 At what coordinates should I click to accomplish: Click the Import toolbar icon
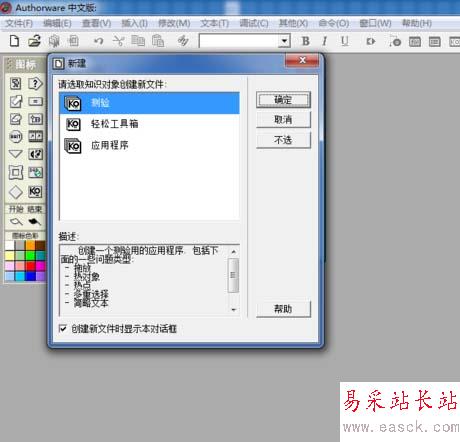click(x=74, y=41)
